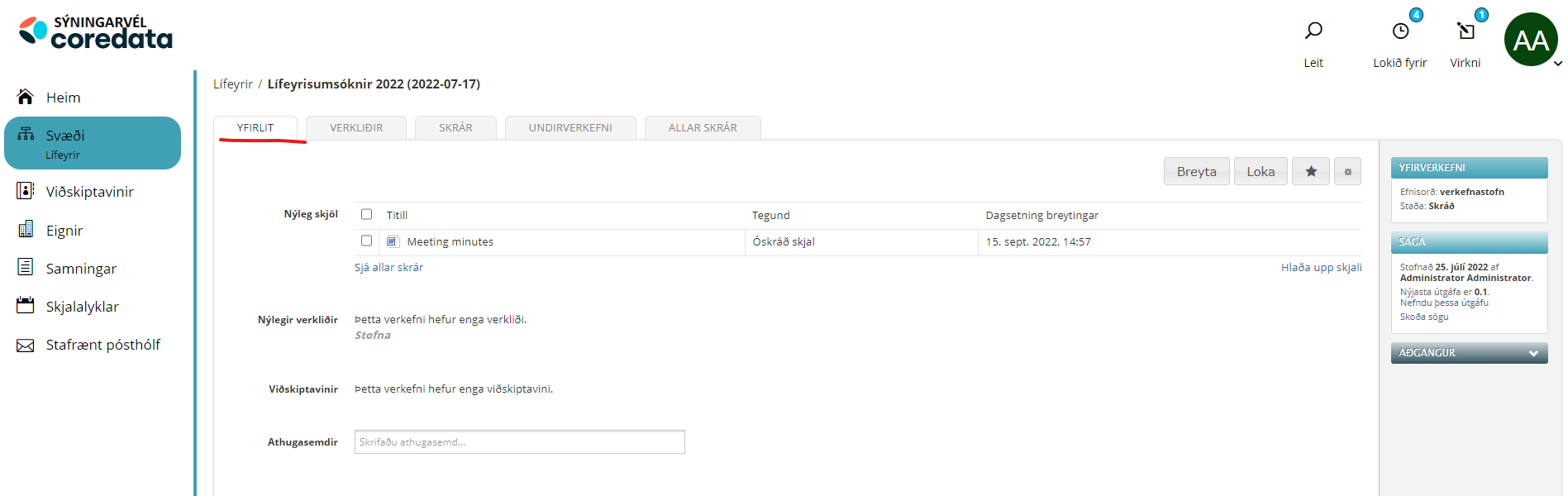Viewport: 1568px width, 496px height.
Task: Open Stafrænt pósthólf mailbox
Action: tap(102, 345)
